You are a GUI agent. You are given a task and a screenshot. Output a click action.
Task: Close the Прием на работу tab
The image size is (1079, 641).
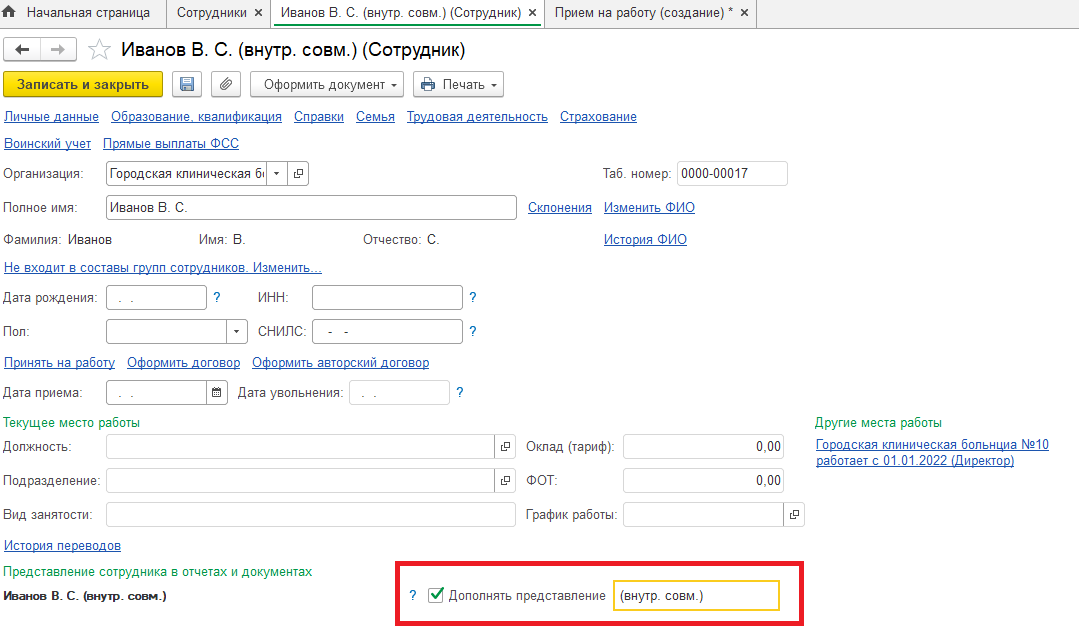click(x=744, y=12)
